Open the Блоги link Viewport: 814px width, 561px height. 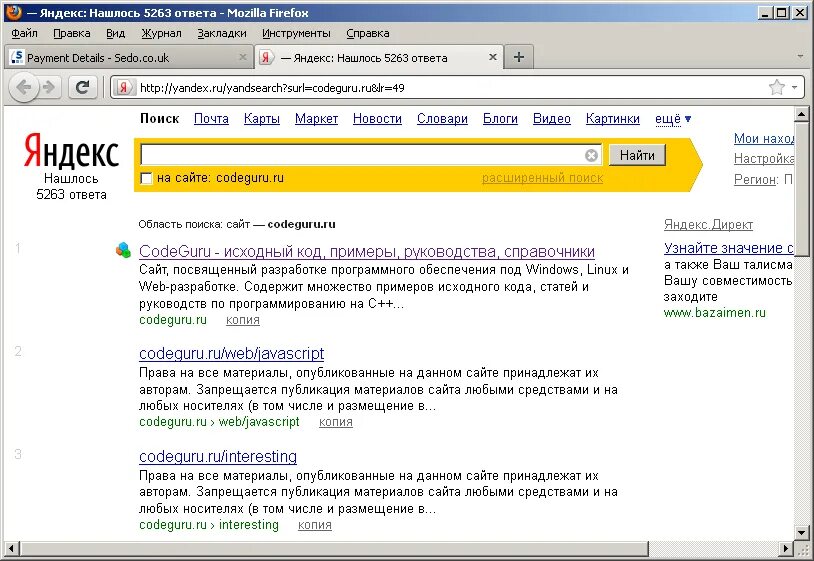pyautogui.click(x=500, y=119)
